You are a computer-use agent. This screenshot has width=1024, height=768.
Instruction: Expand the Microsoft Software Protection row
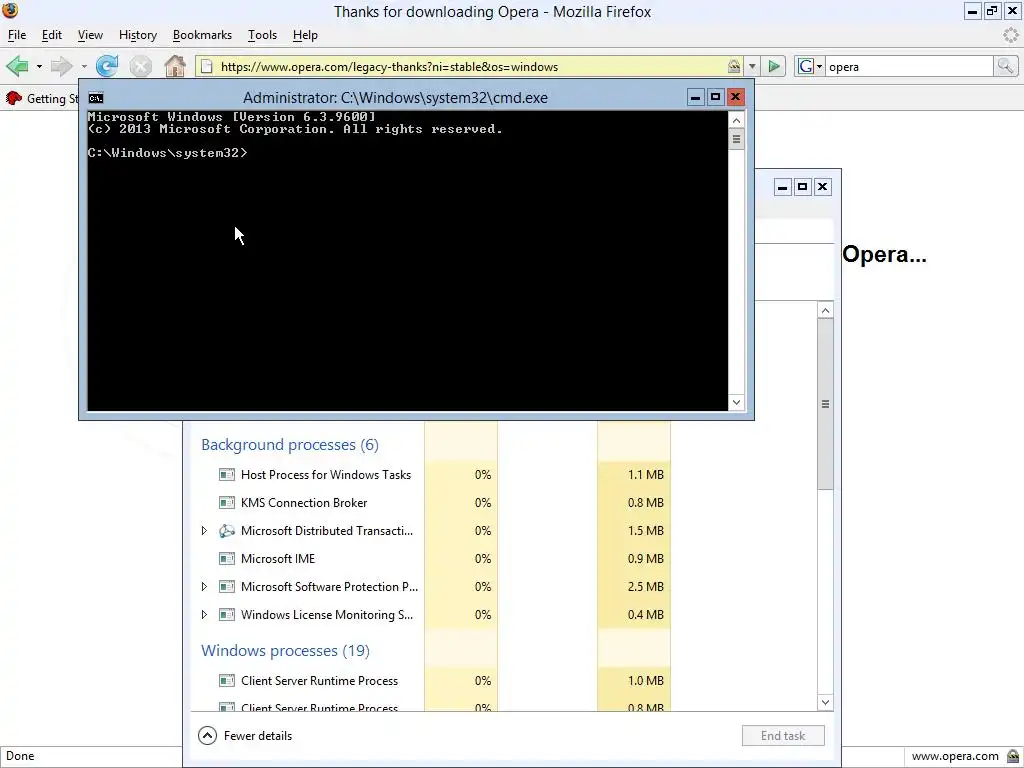tap(204, 587)
